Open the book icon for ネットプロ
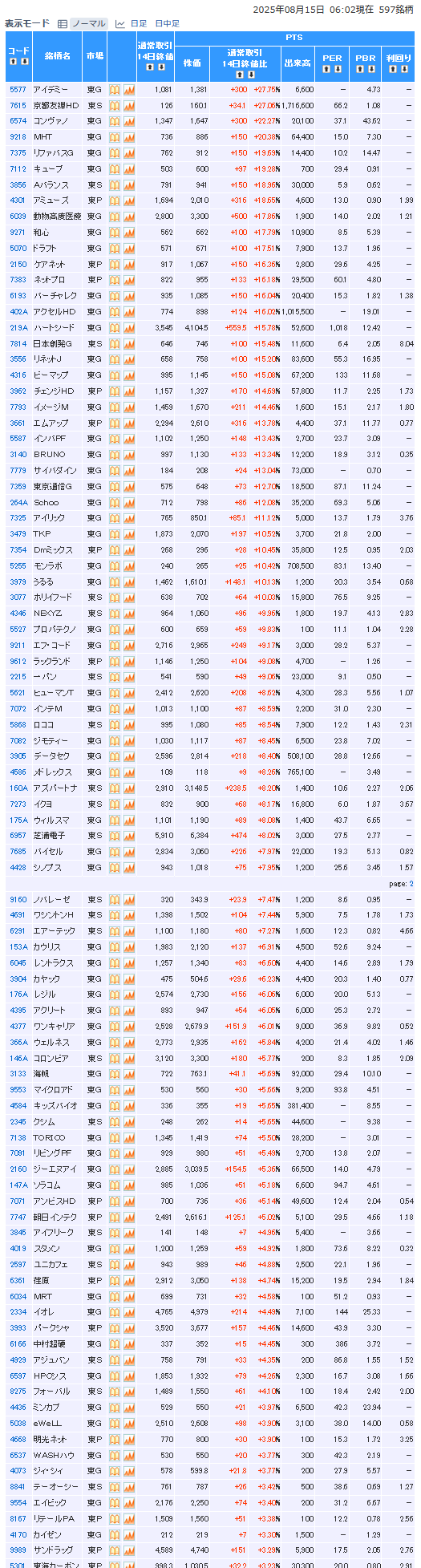This screenshot has width=421, height=1568. [x=115, y=280]
